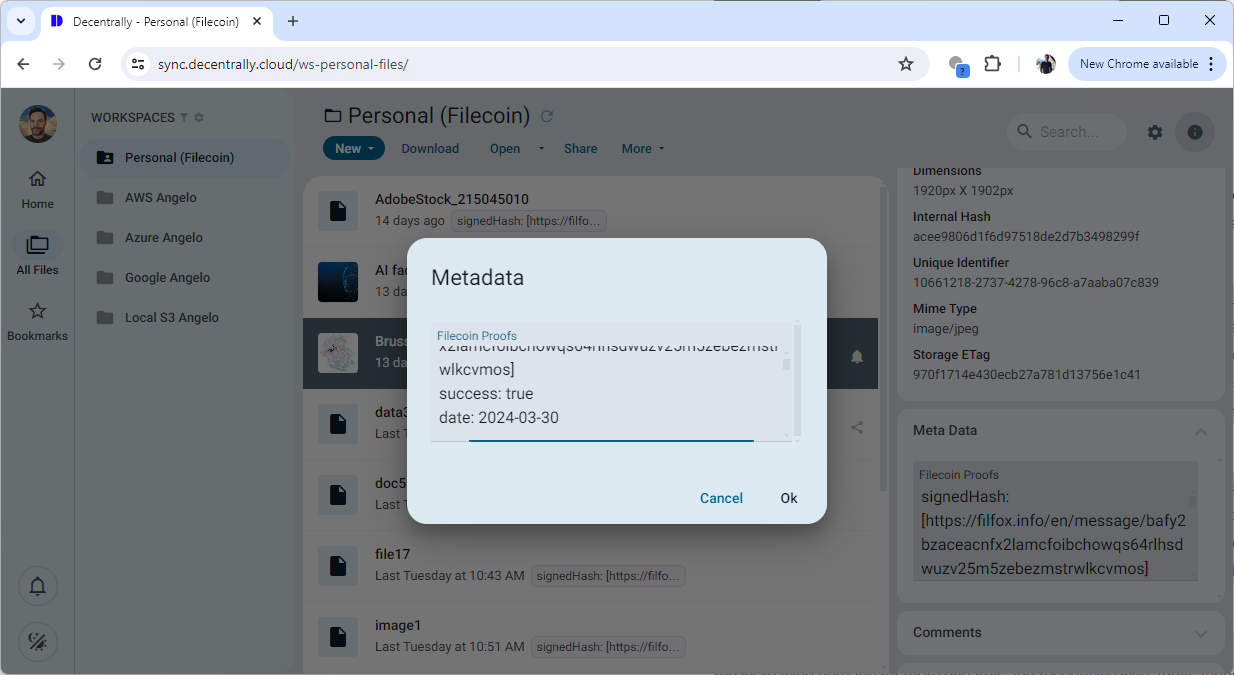Confirm the Metadata dialog with Ok
1234x675 pixels.
click(x=789, y=498)
